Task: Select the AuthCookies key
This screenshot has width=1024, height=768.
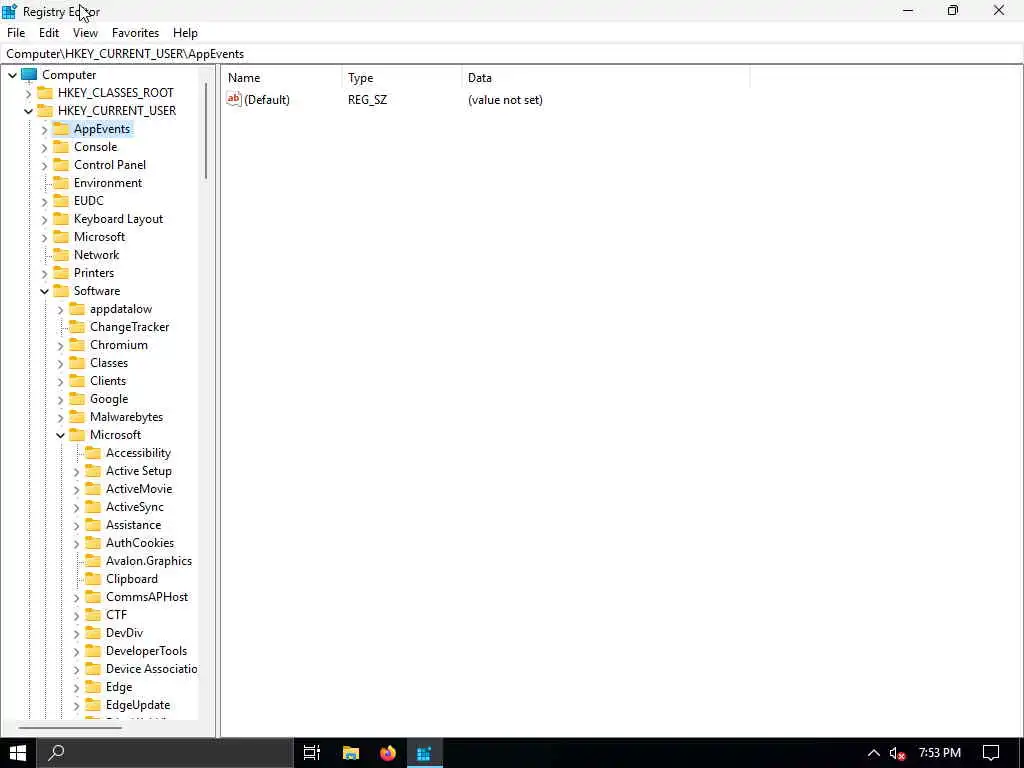Action: coord(140,543)
